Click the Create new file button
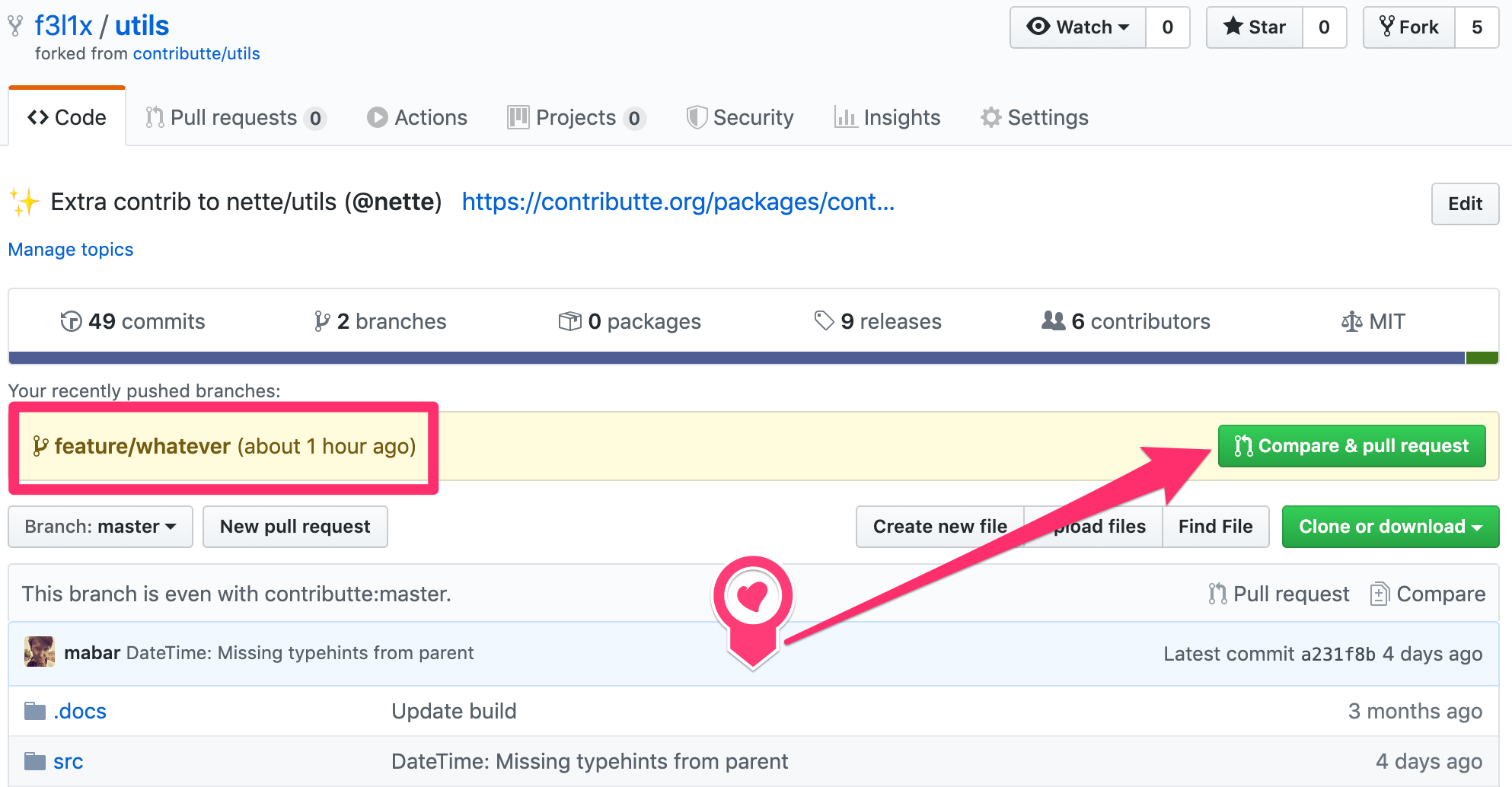Viewport: 1512px width, 787px height. coord(940,527)
